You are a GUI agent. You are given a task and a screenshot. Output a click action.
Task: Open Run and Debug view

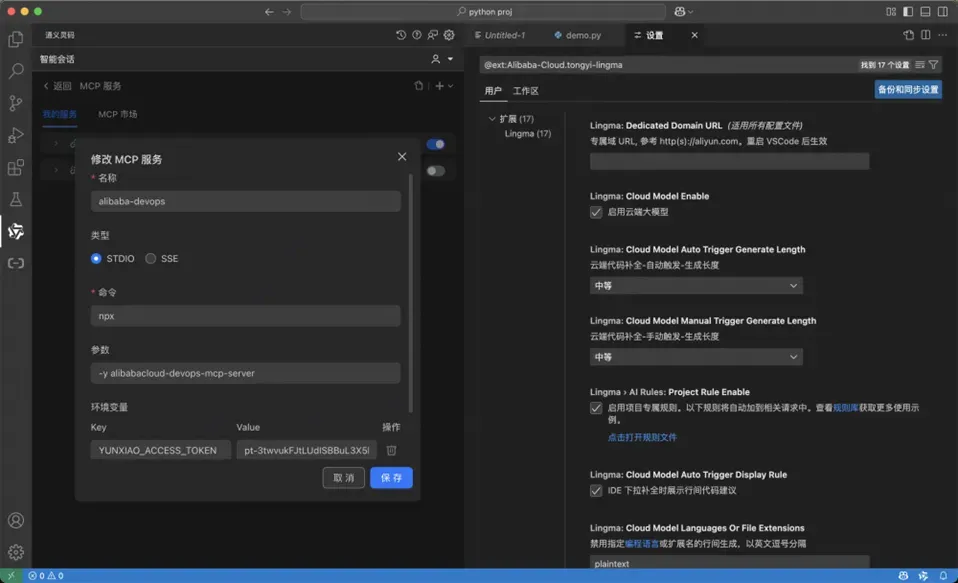point(16,135)
